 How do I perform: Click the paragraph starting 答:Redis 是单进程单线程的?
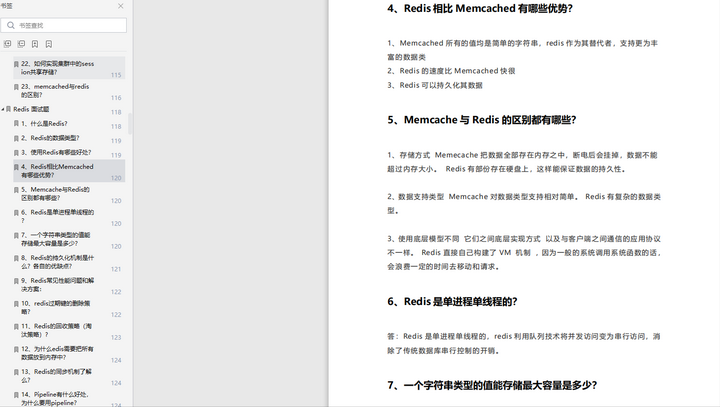click(x=523, y=343)
